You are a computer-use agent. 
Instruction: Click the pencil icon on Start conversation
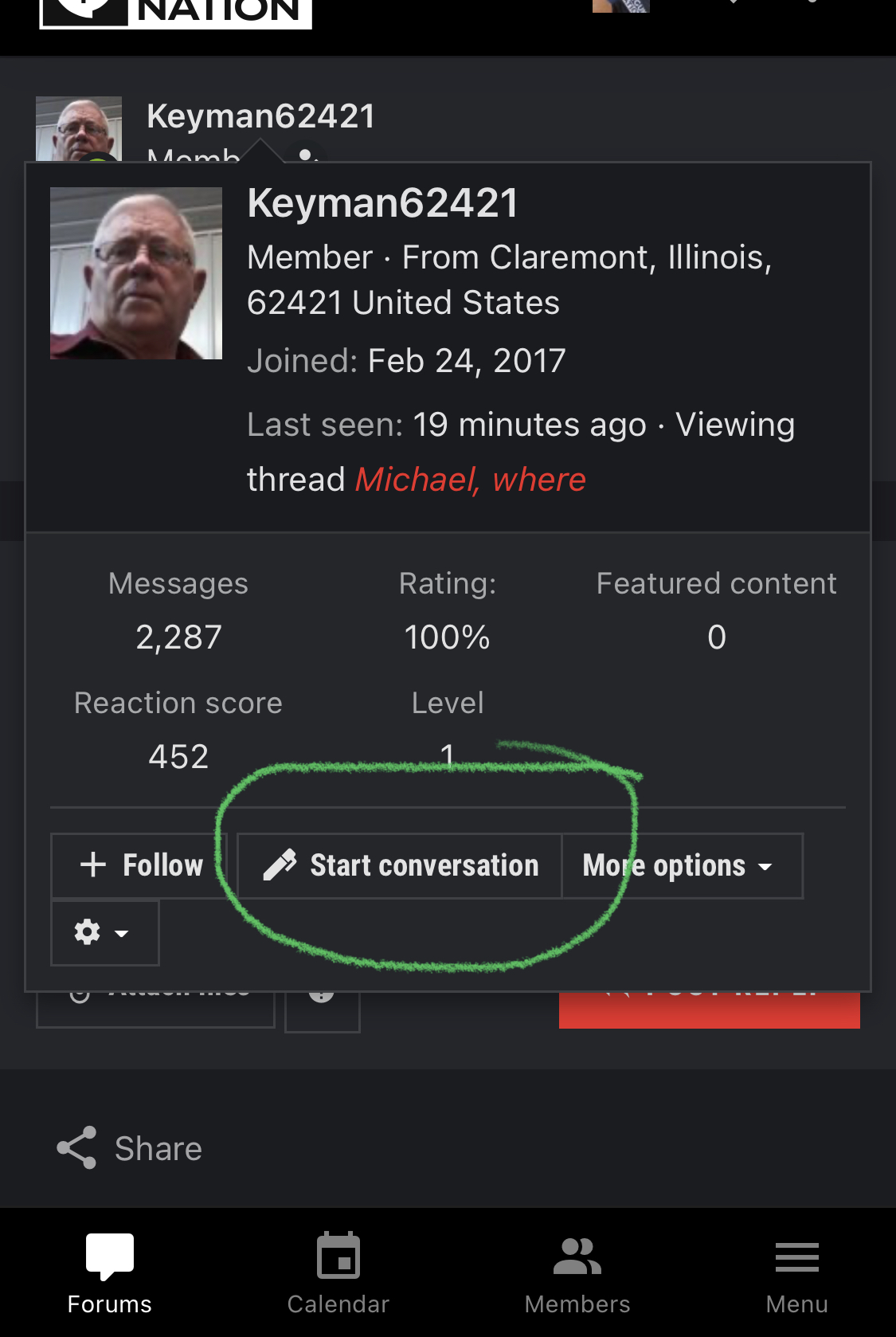click(280, 865)
